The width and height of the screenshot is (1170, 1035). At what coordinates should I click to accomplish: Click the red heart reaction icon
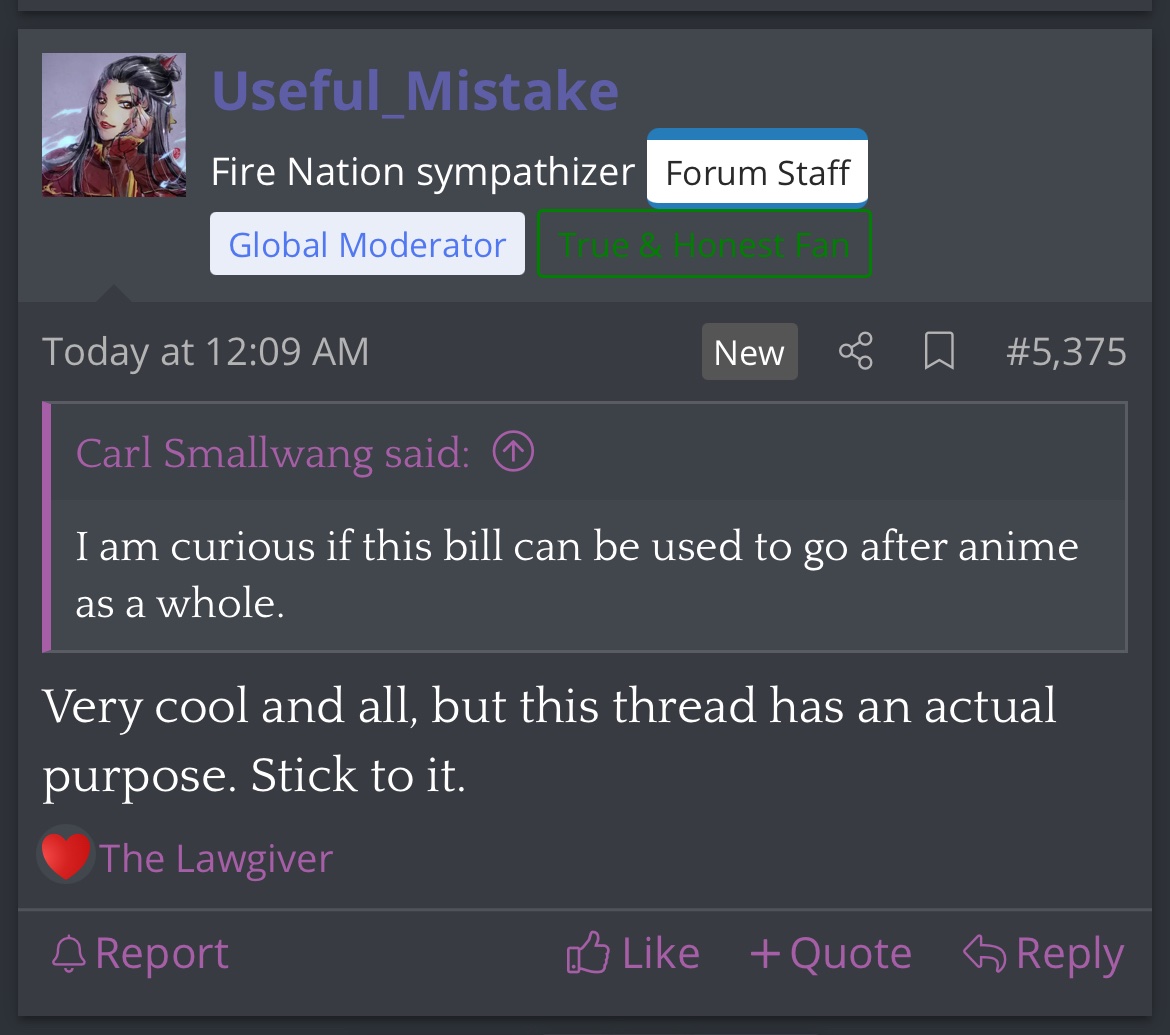click(66, 858)
